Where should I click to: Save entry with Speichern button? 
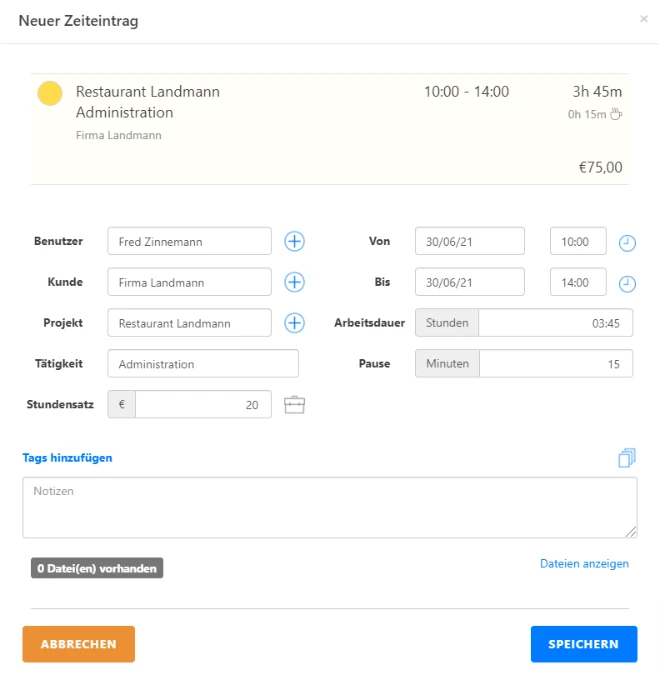[584, 644]
